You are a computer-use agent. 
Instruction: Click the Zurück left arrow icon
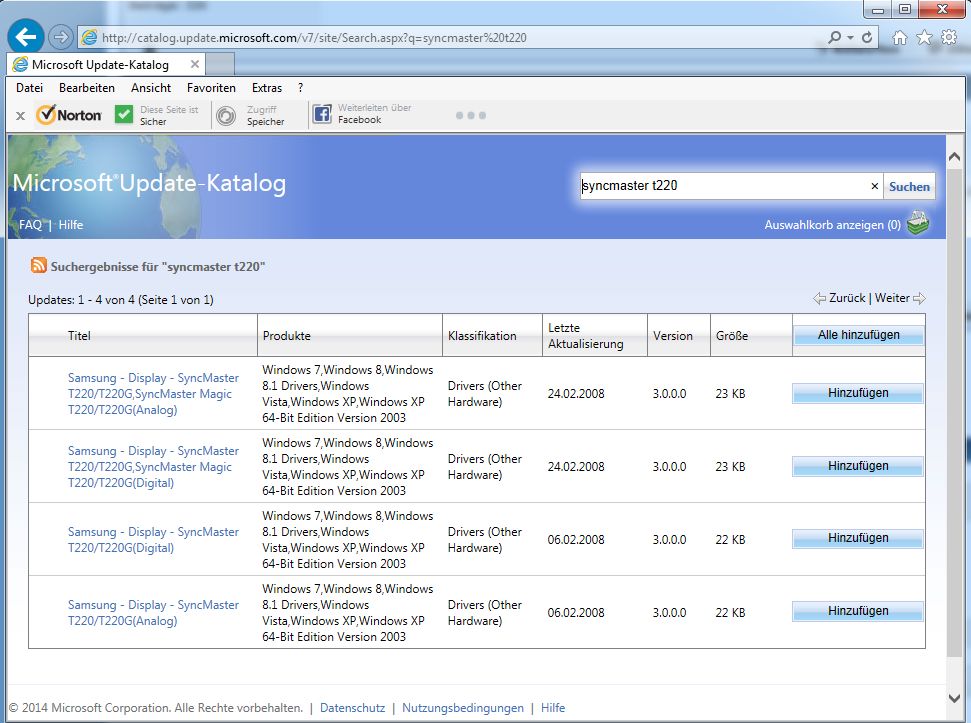[819, 298]
